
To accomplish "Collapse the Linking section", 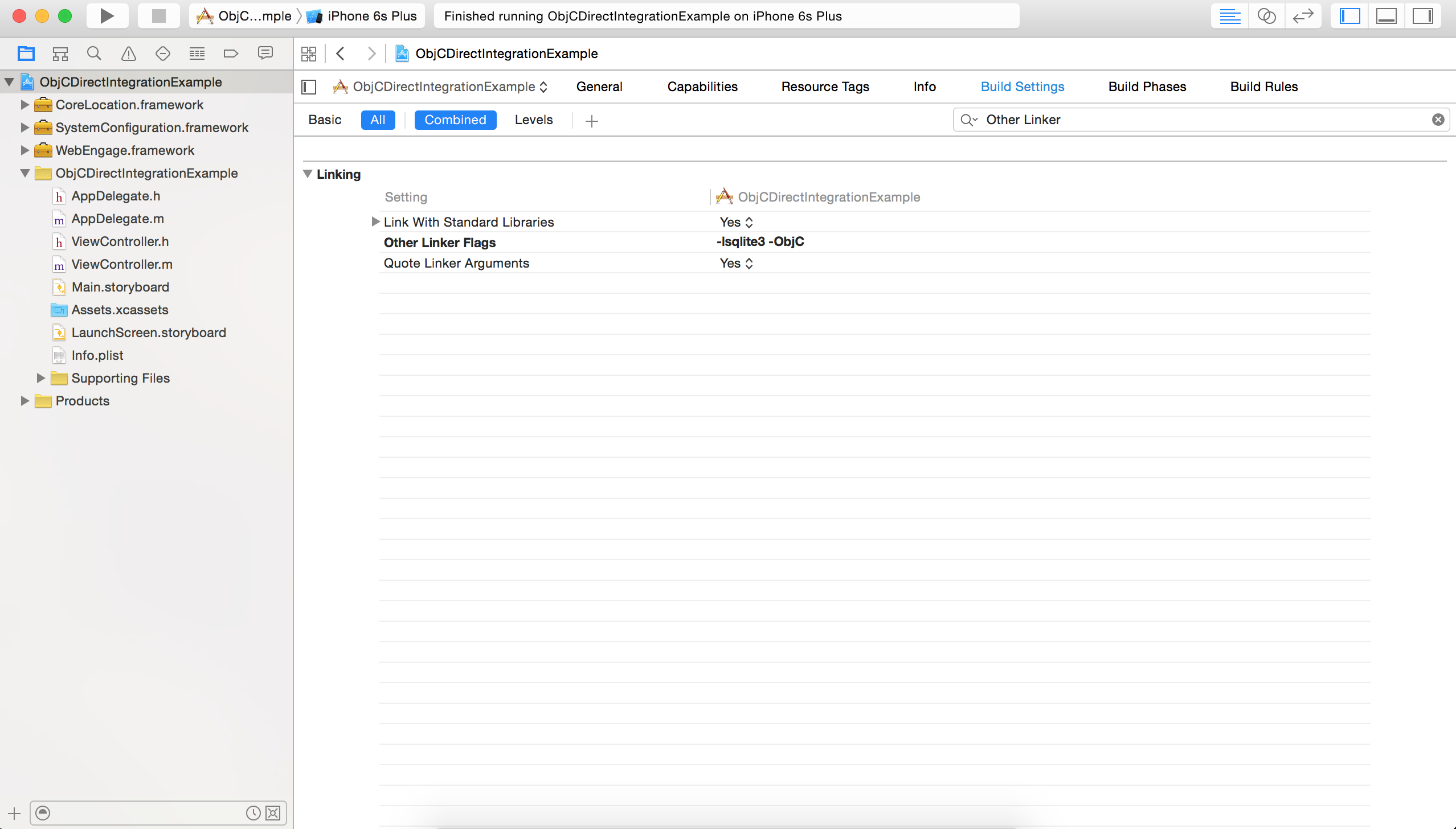I will [308, 174].
